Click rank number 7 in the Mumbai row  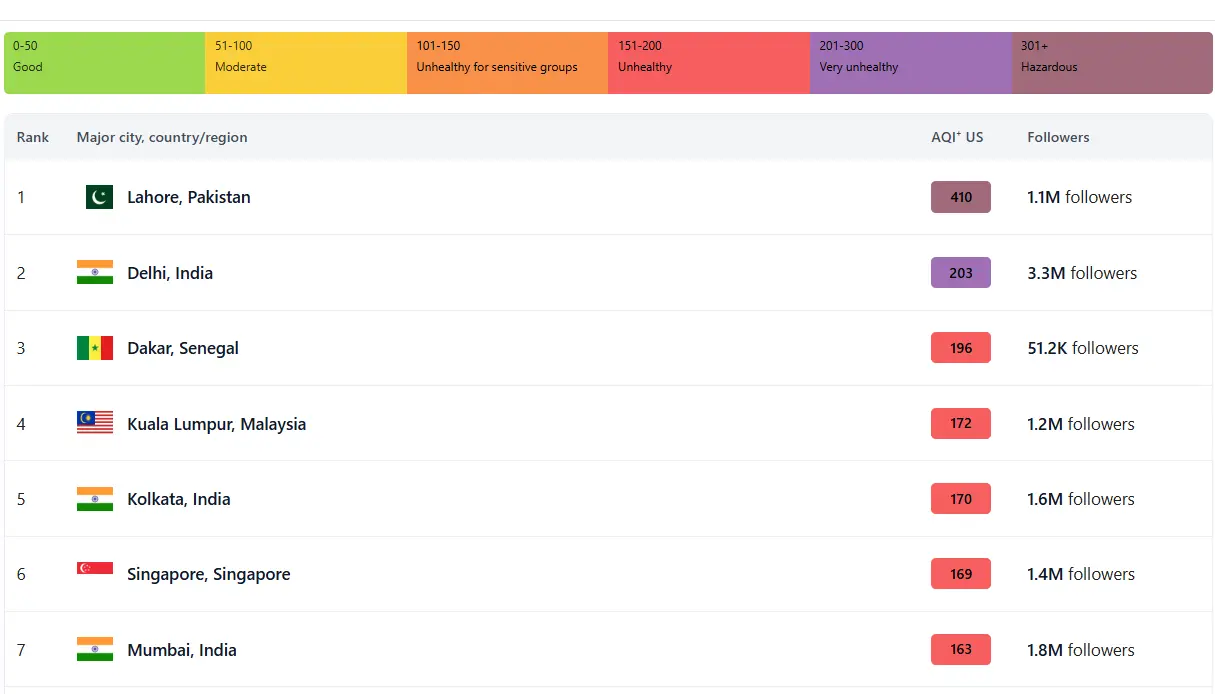21,650
